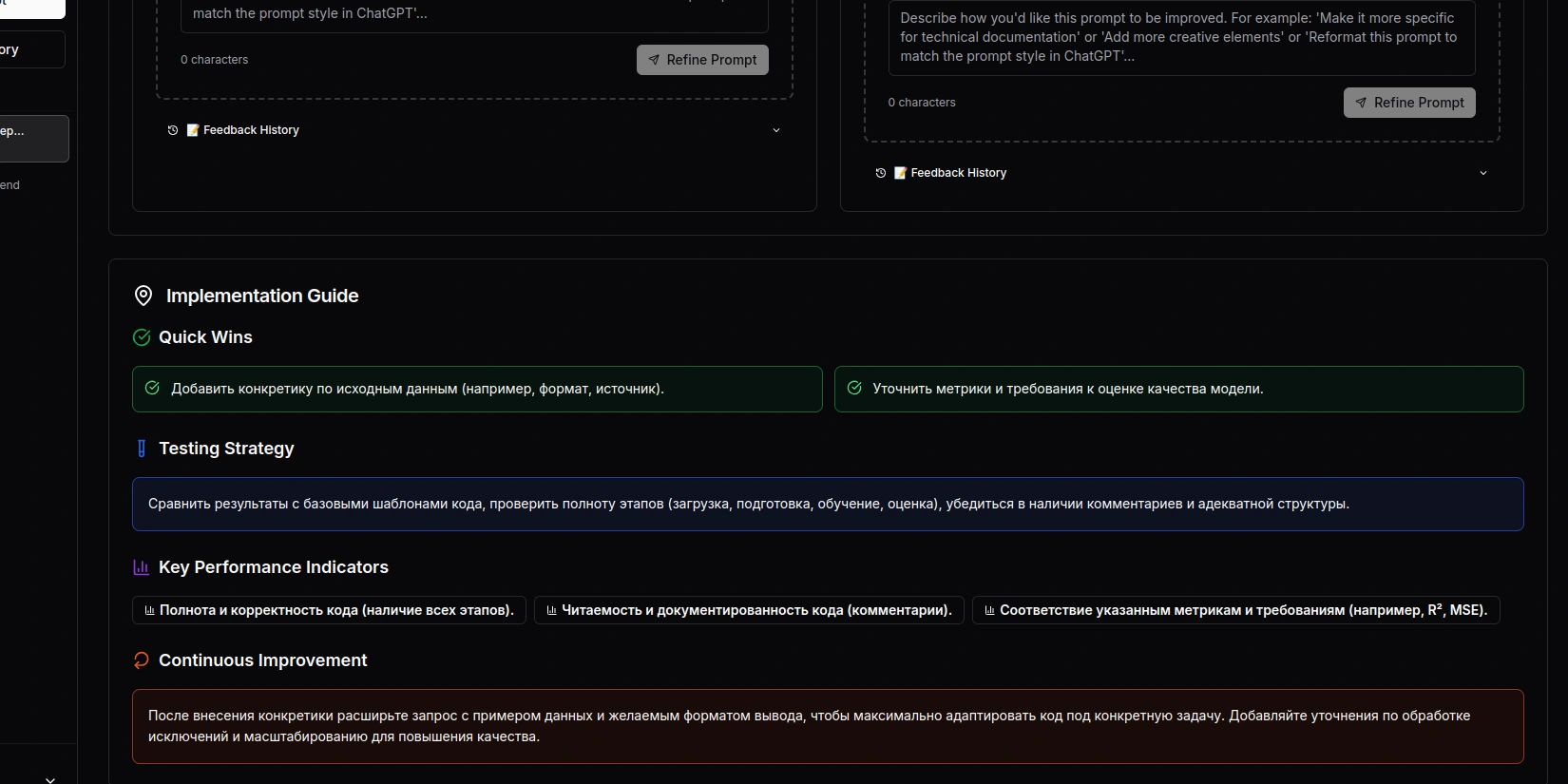Click the Quick Wins checkmark circle icon

pyautogui.click(x=142, y=337)
